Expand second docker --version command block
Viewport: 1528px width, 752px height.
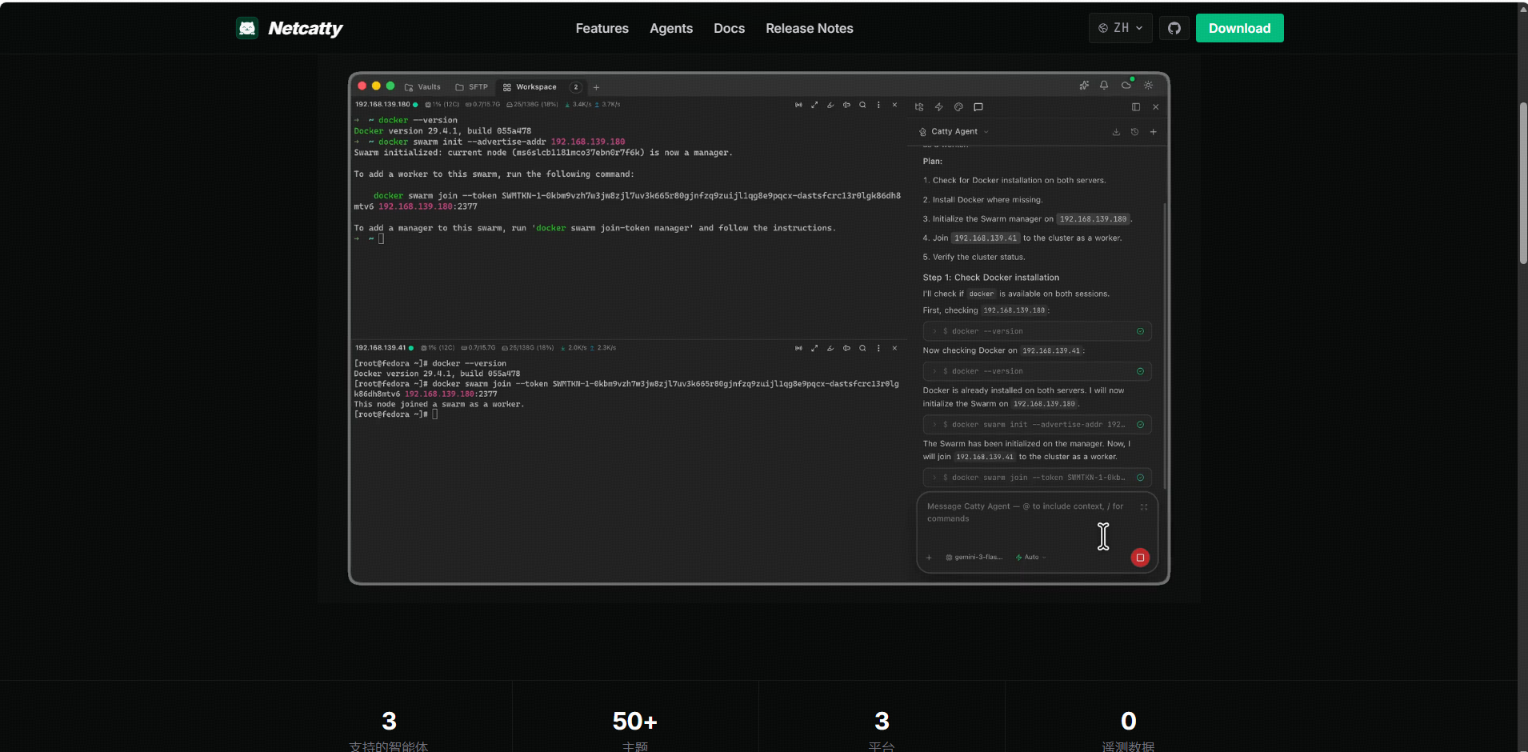tap(1037, 371)
